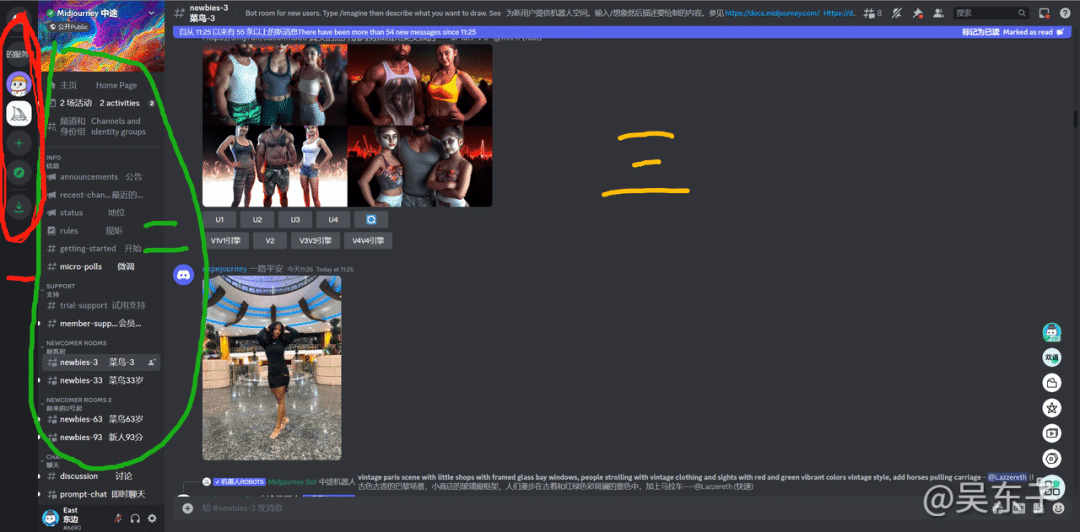Image resolution: width=1080 pixels, height=532 pixels.
Task: Click the notification mute bell icon
Action: (896, 13)
